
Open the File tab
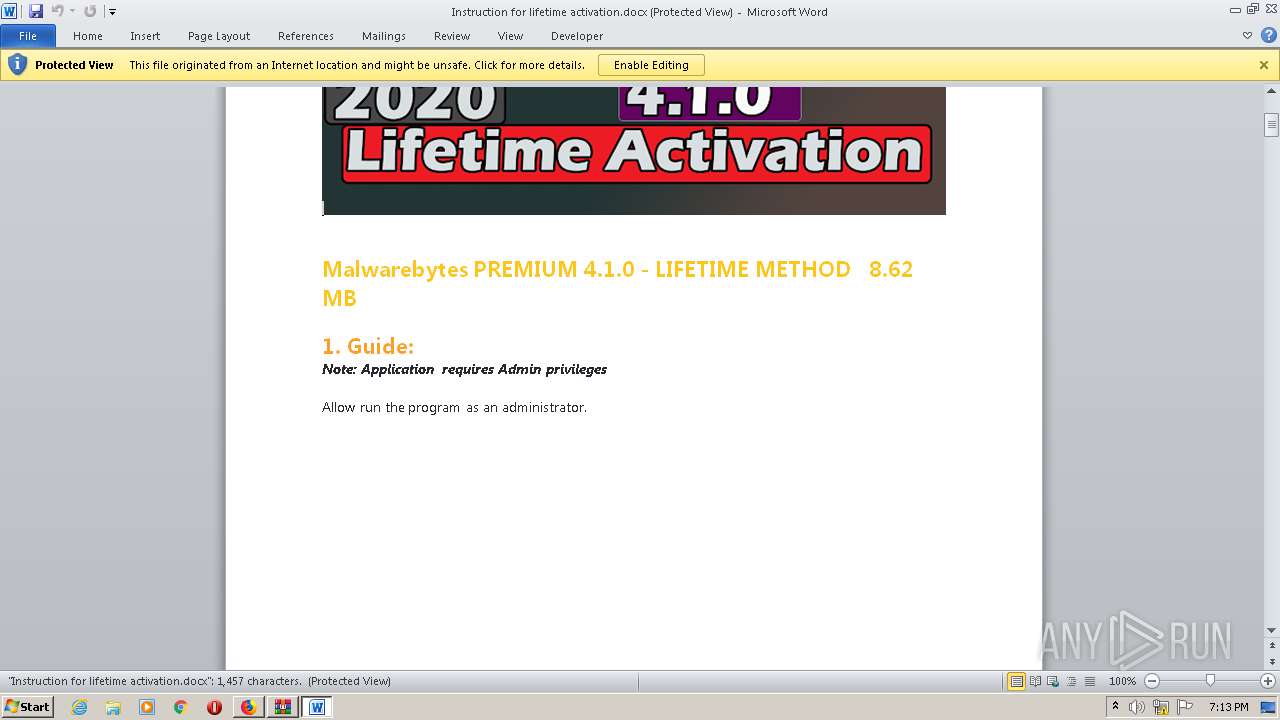(28, 36)
